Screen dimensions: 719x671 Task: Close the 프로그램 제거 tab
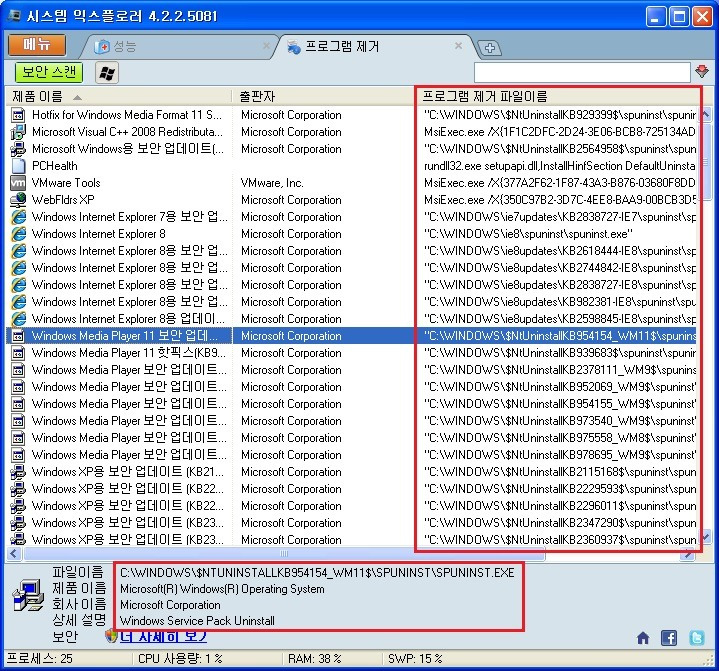[x=458, y=45]
